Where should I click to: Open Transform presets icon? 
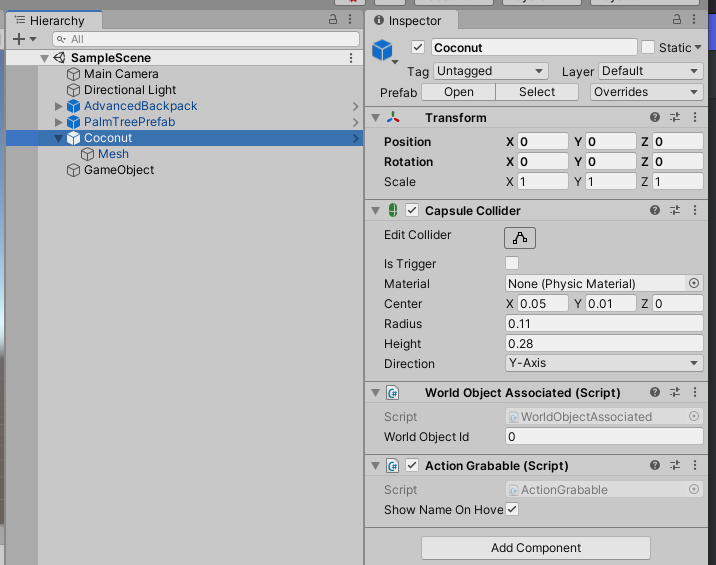click(x=675, y=117)
